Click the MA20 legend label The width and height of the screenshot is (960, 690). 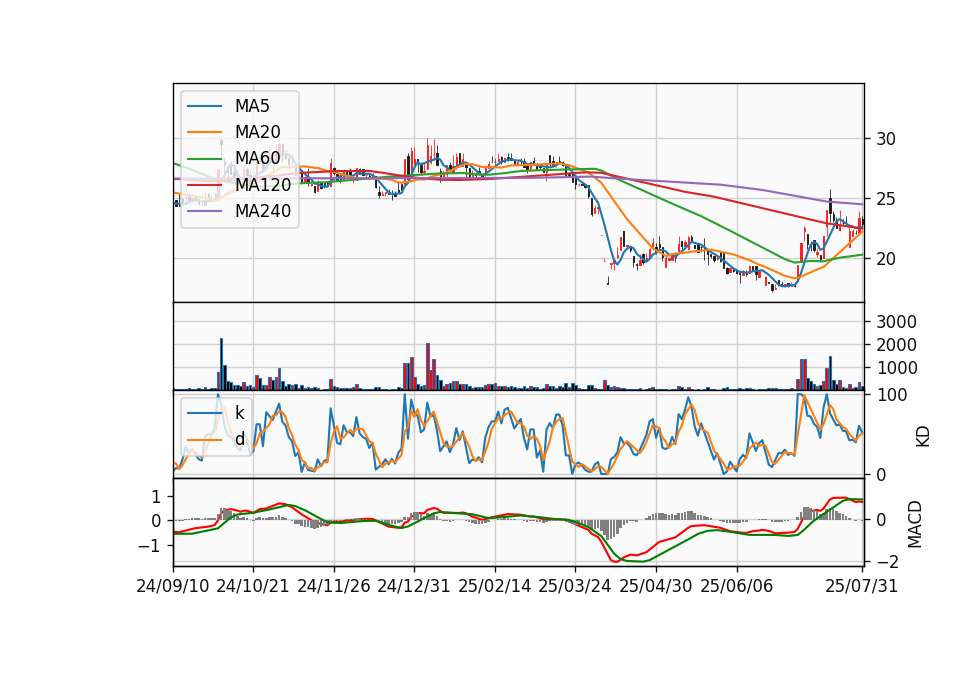(257, 132)
